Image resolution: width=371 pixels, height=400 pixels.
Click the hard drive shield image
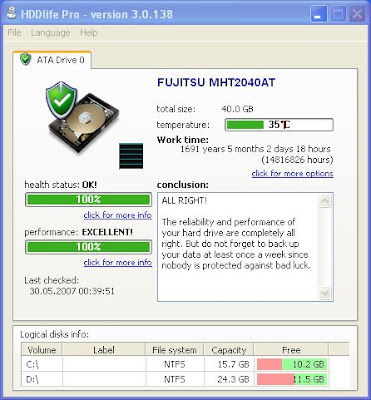coord(82,117)
